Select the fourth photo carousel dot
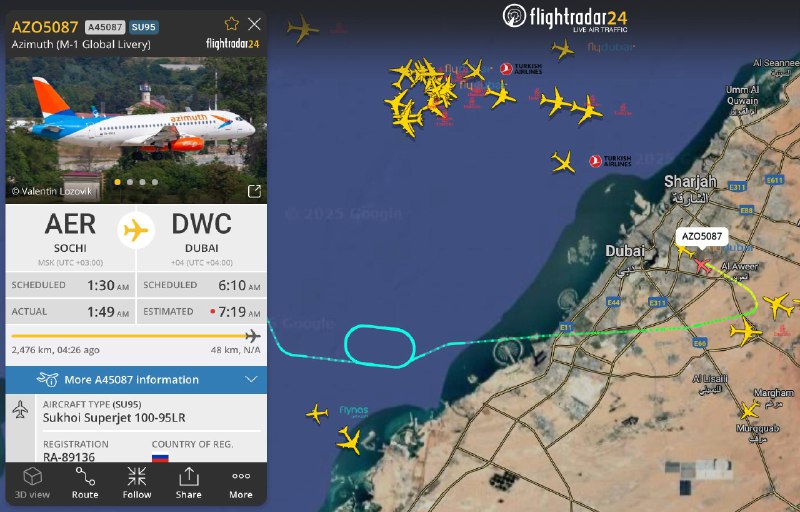 pyautogui.click(x=155, y=182)
